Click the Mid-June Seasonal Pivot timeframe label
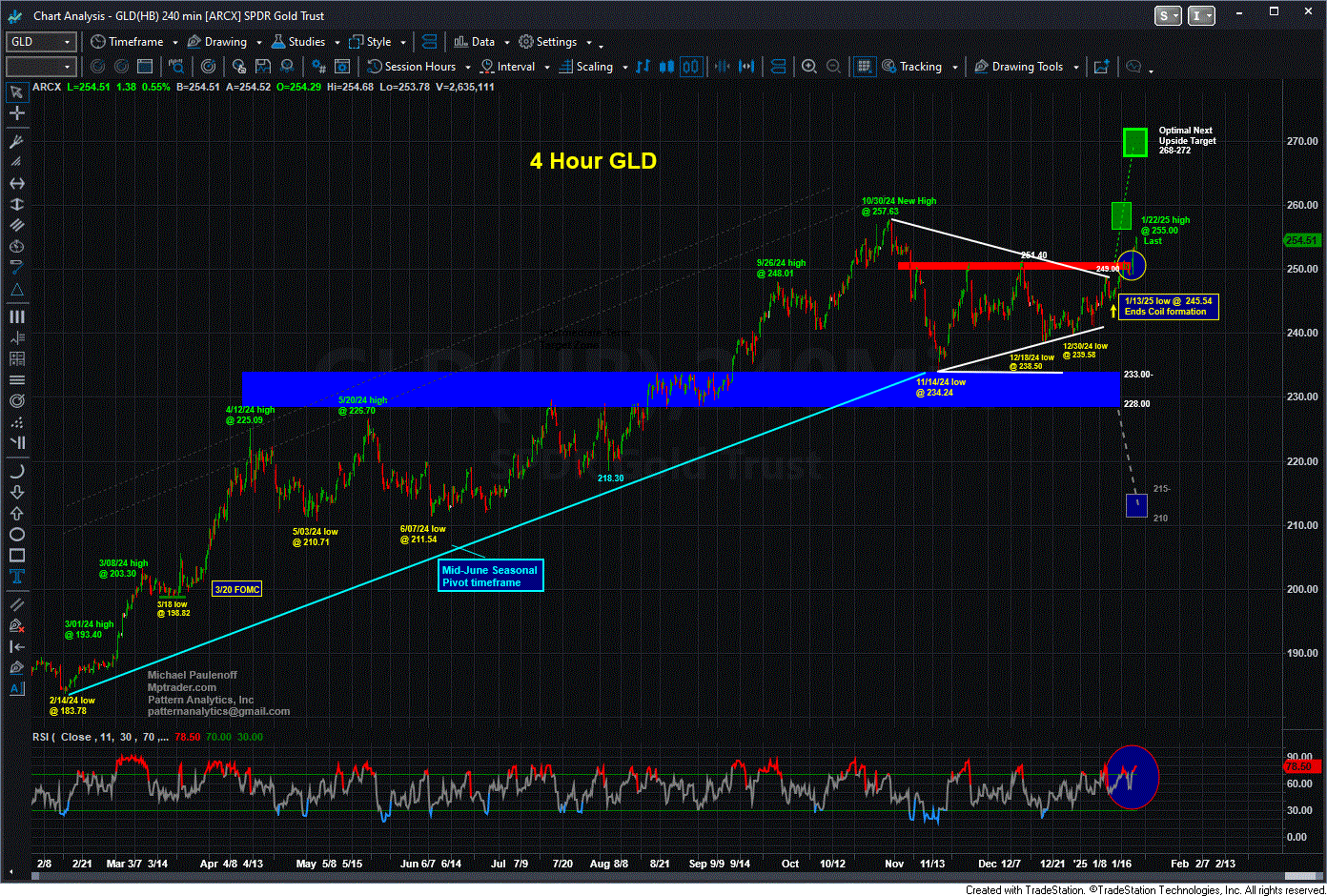1327x896 pixels. [x=490, y=576]
